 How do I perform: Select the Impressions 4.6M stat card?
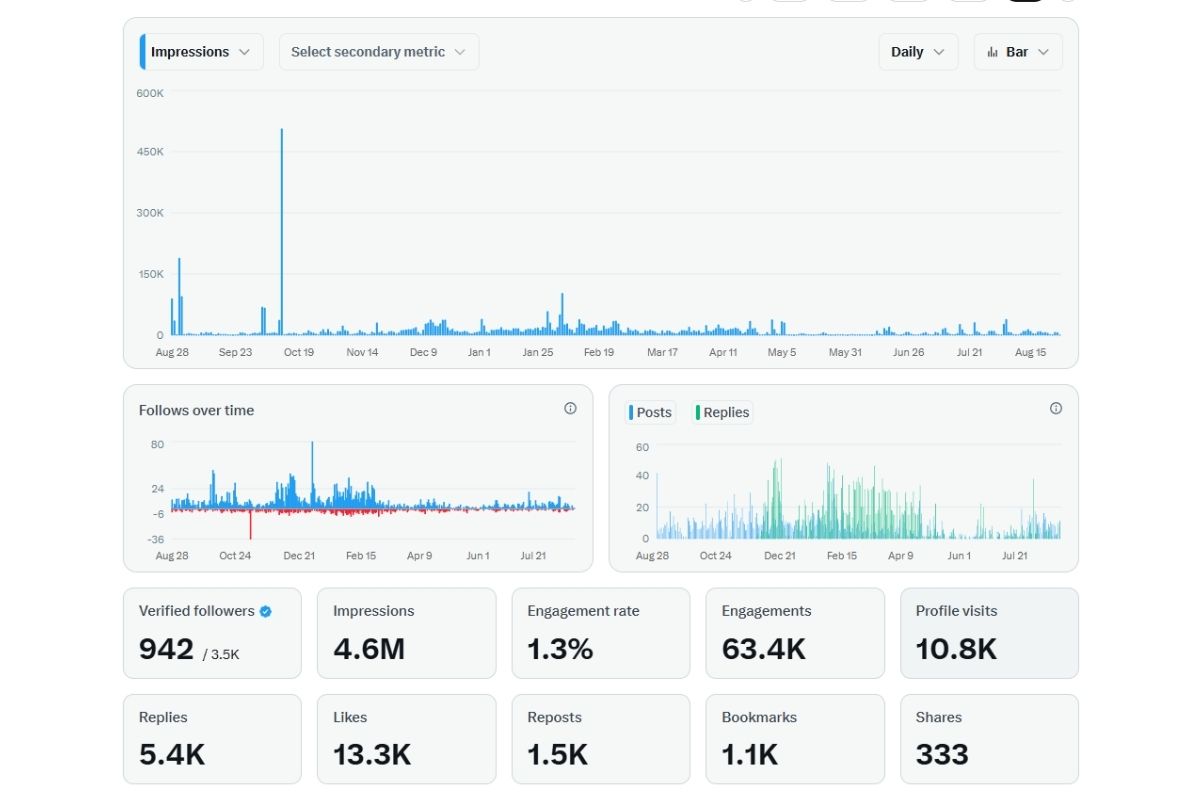click(406, 633)
